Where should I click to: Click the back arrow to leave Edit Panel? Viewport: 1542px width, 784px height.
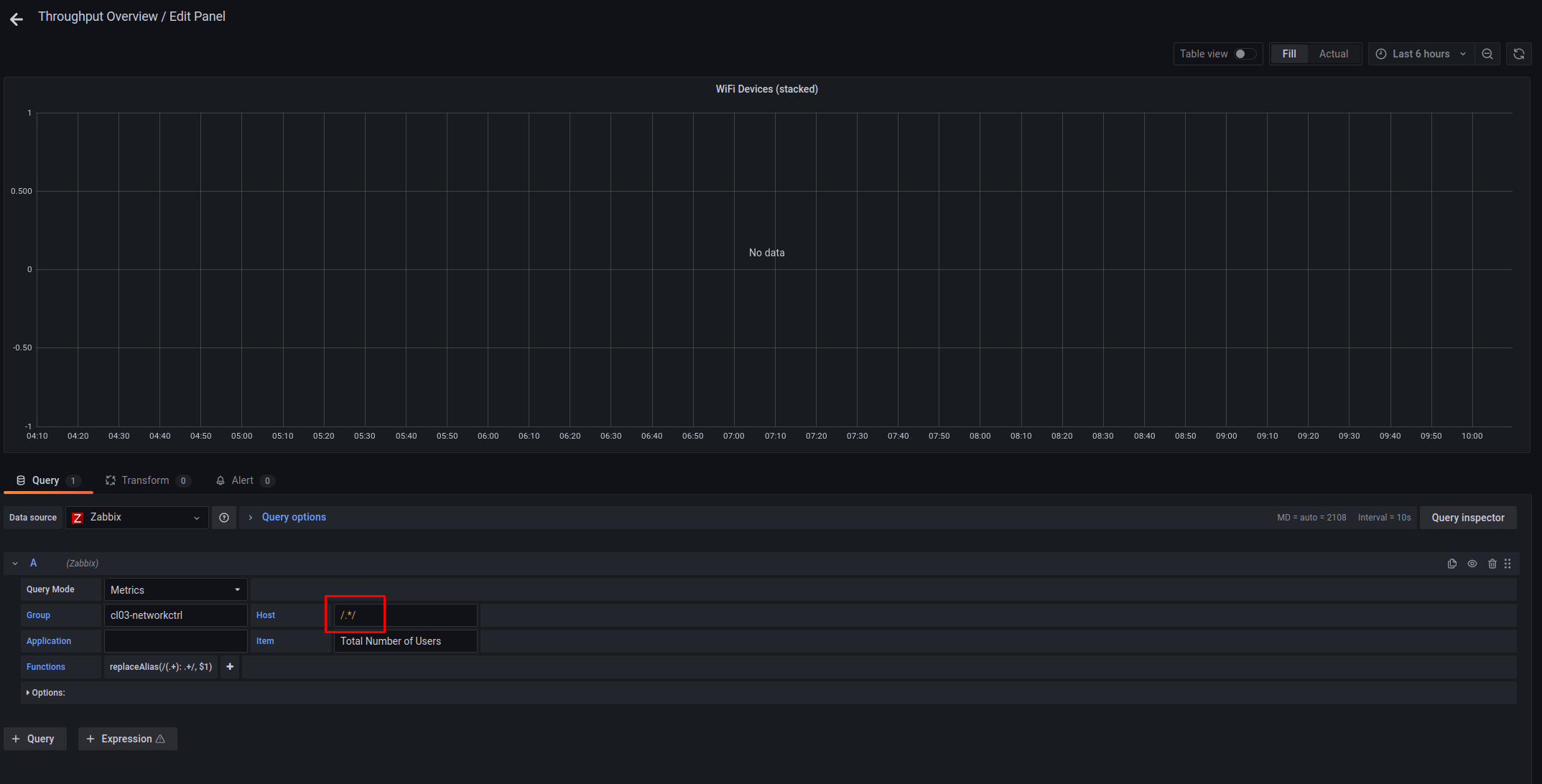(16, 19)
